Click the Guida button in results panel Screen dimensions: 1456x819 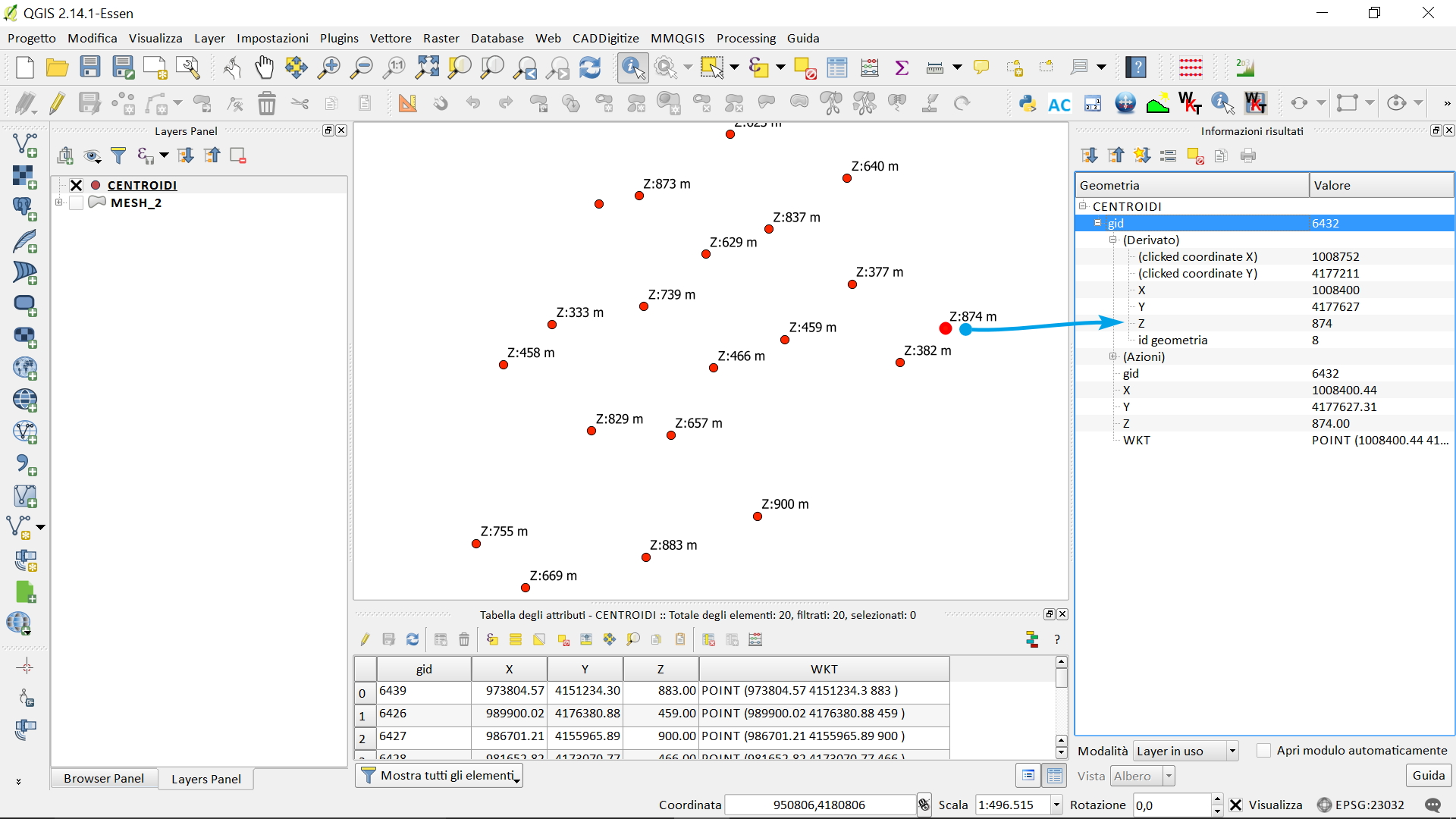[x=1428, y=775]
